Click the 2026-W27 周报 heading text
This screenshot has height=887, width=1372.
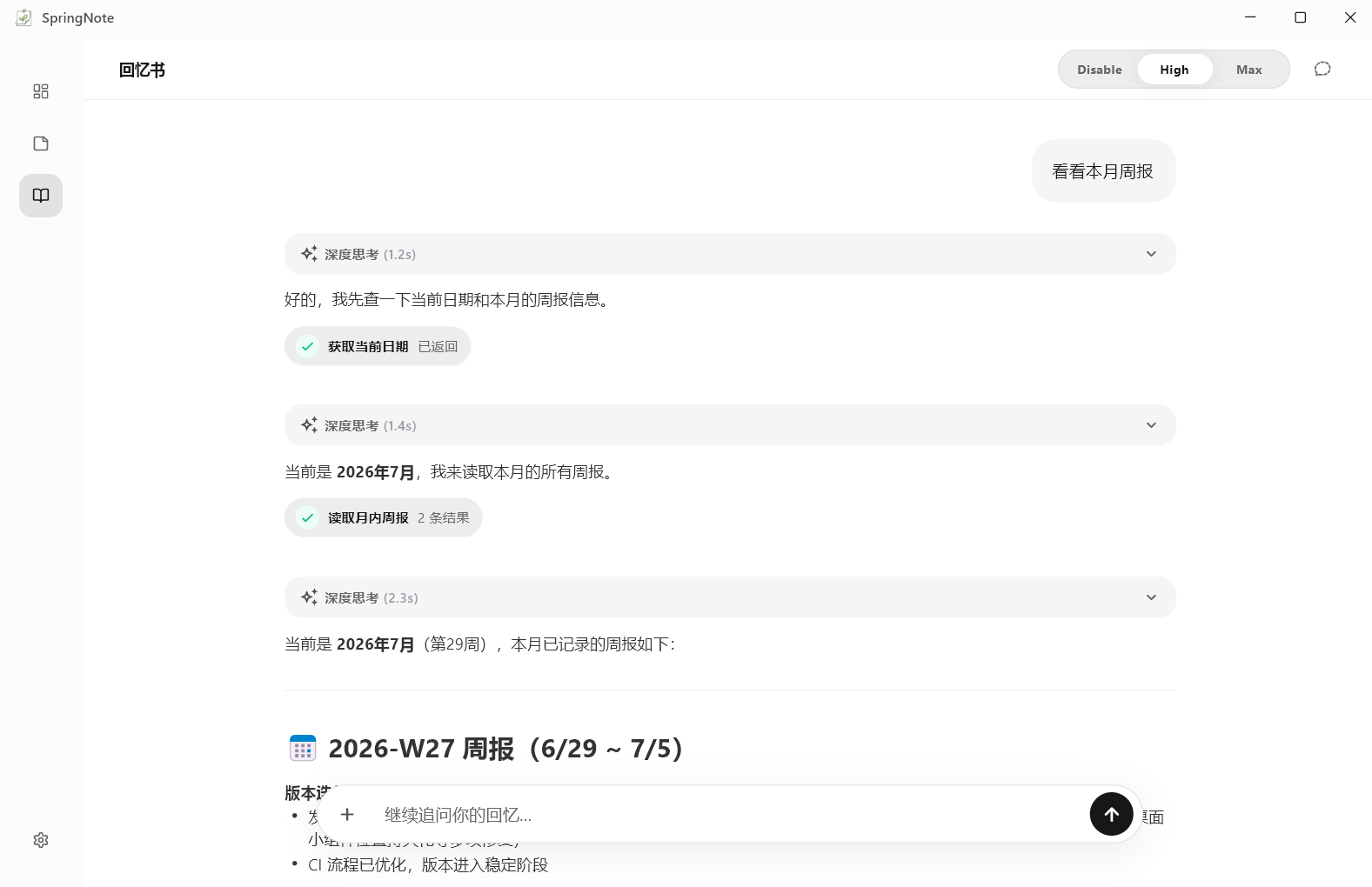click(505, 749)
